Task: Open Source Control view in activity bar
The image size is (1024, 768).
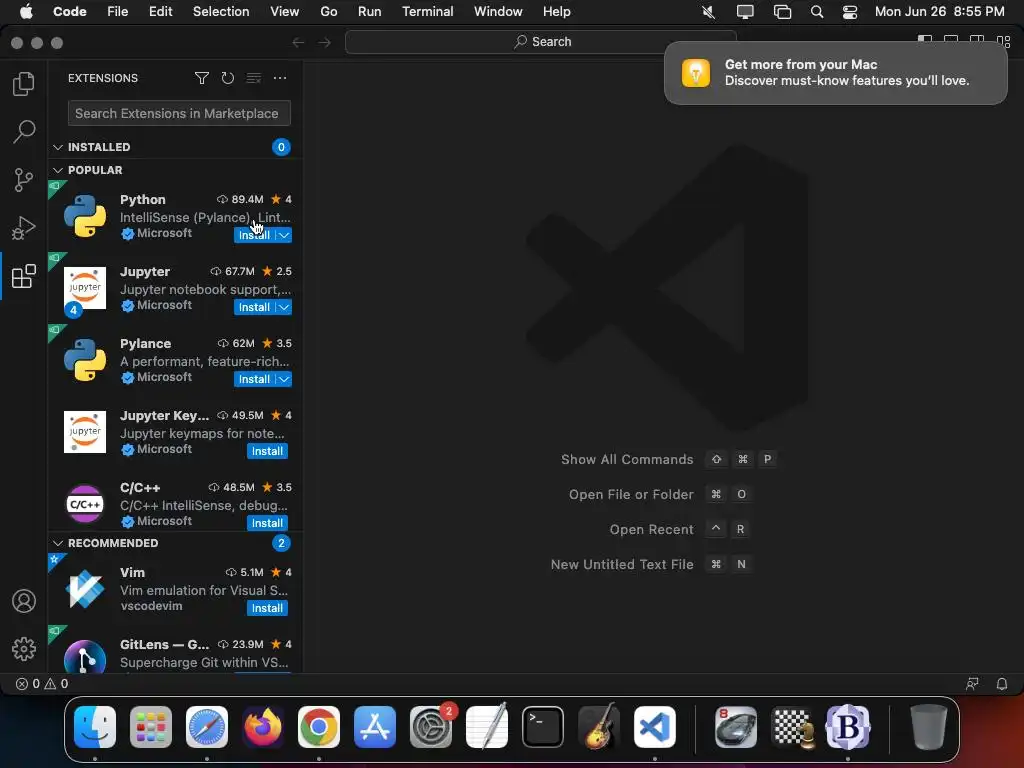Action: [x=24, y=180]
